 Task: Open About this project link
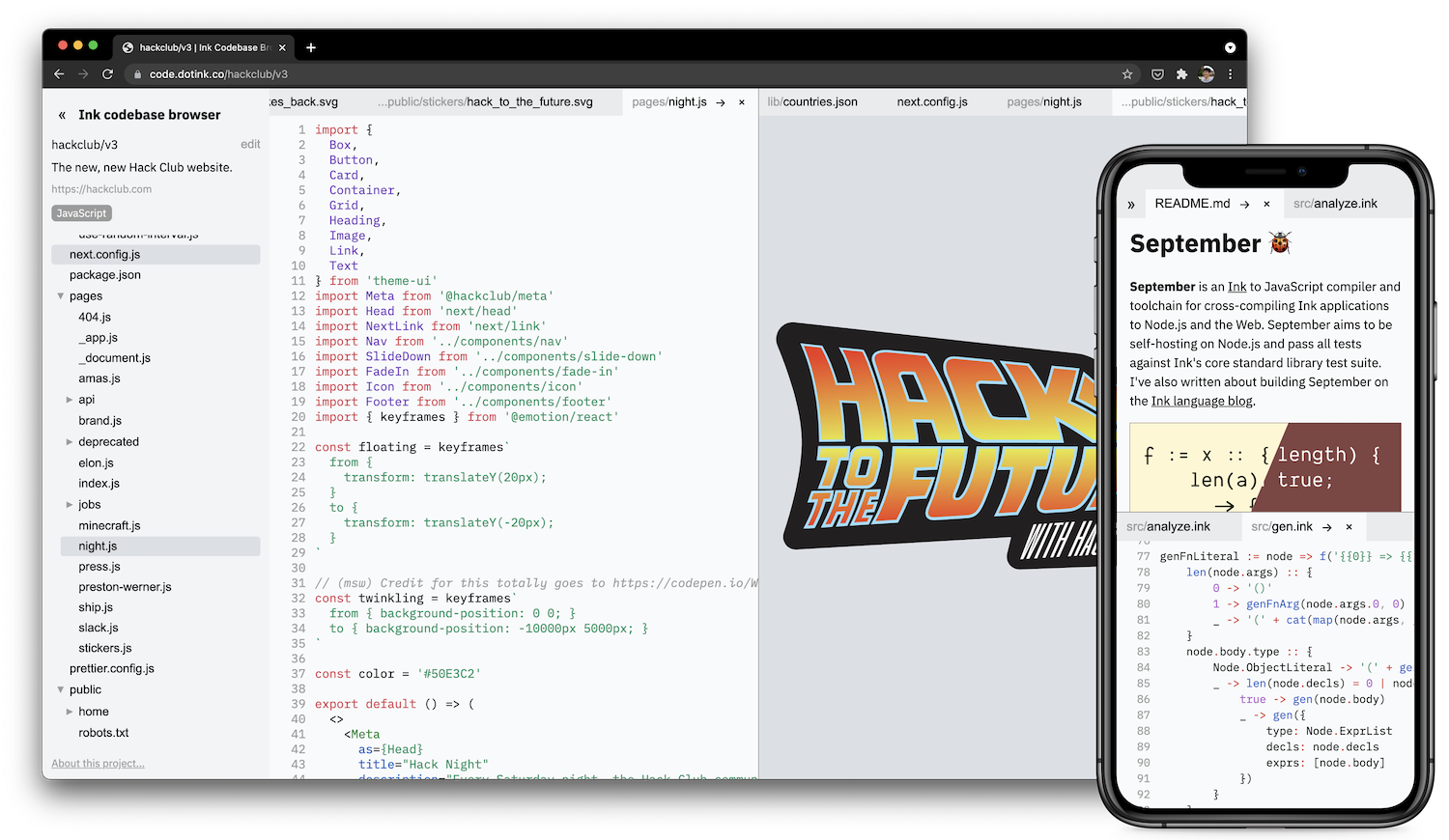pyautogui.click(x=98, y=764)
